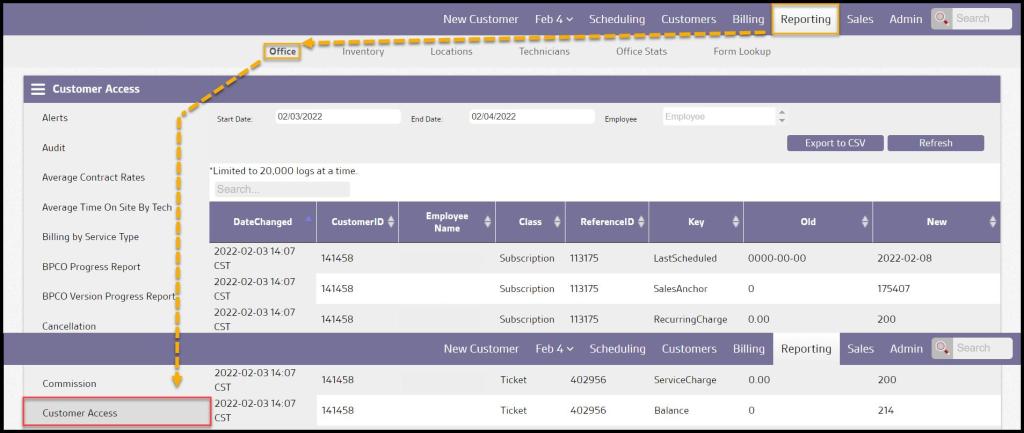This screenshot has height=433, width=1024.
Task: Toggle sort on the ReferenceID column
Action: [641, 222]
